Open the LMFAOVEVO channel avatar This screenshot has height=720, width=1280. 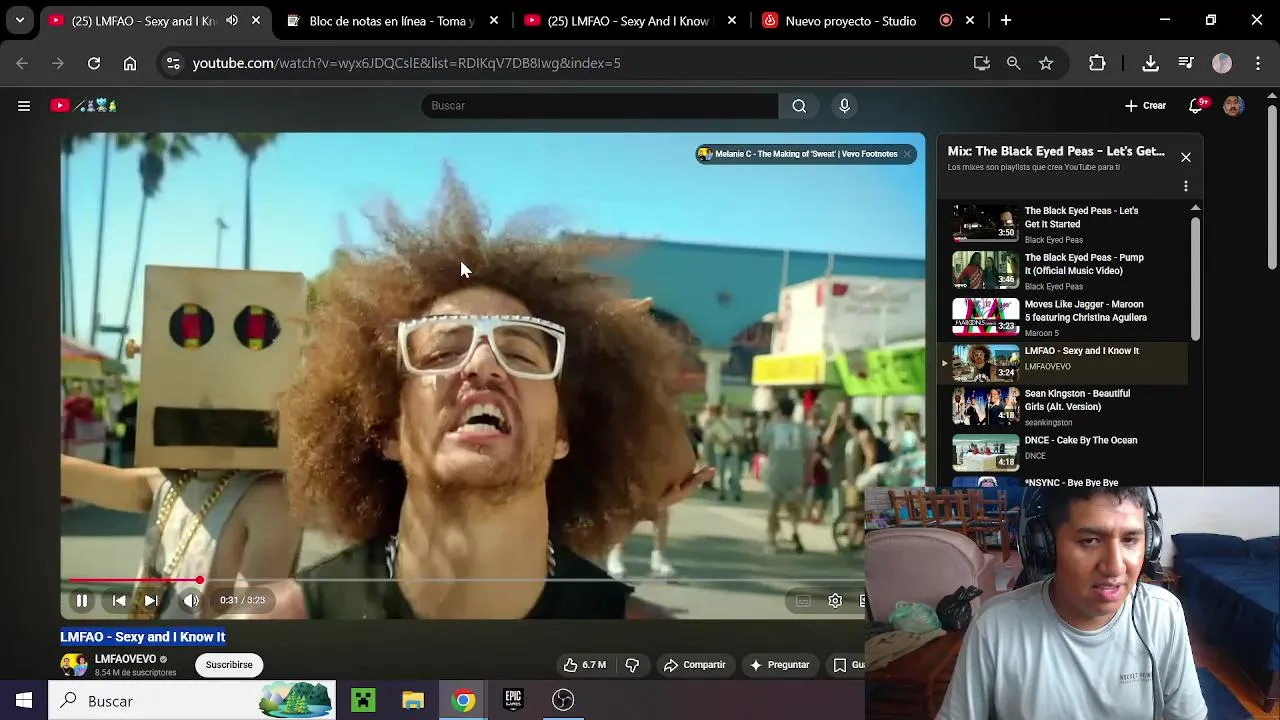(x=74, y=665)
